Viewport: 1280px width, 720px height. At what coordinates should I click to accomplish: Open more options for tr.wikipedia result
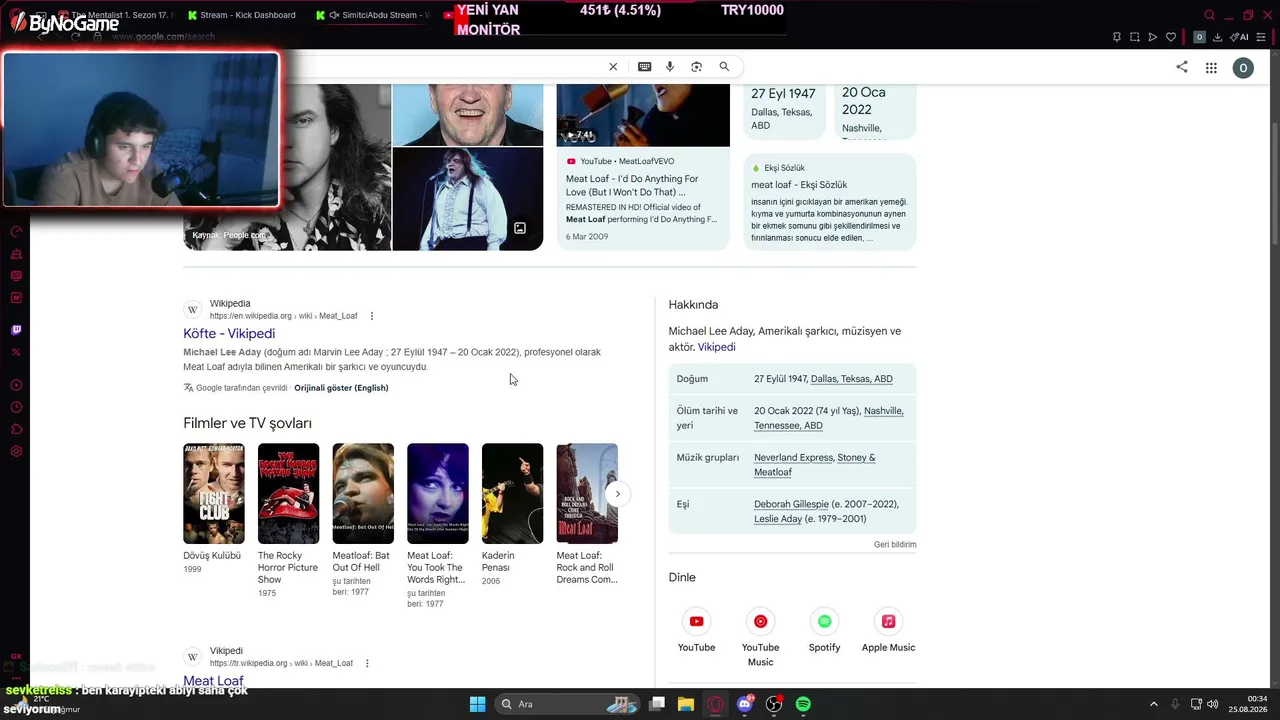tap(367, 663)
